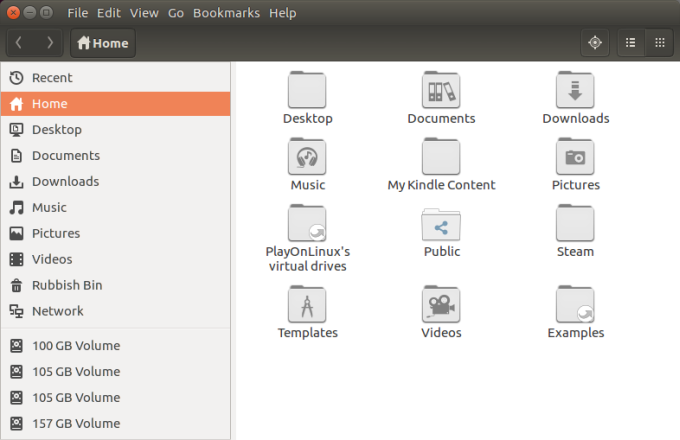Select Videos in the sidebar
This screenshot has width=680, height=440.
click(115, 259)
